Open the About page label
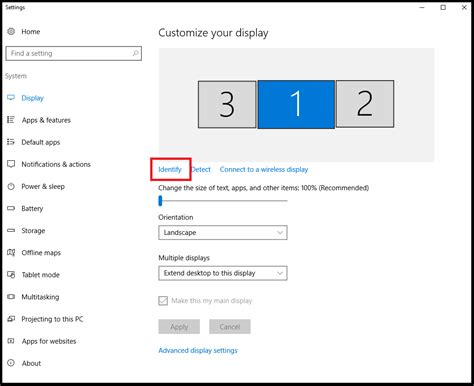474x386 pixels. tap(31, 363)
